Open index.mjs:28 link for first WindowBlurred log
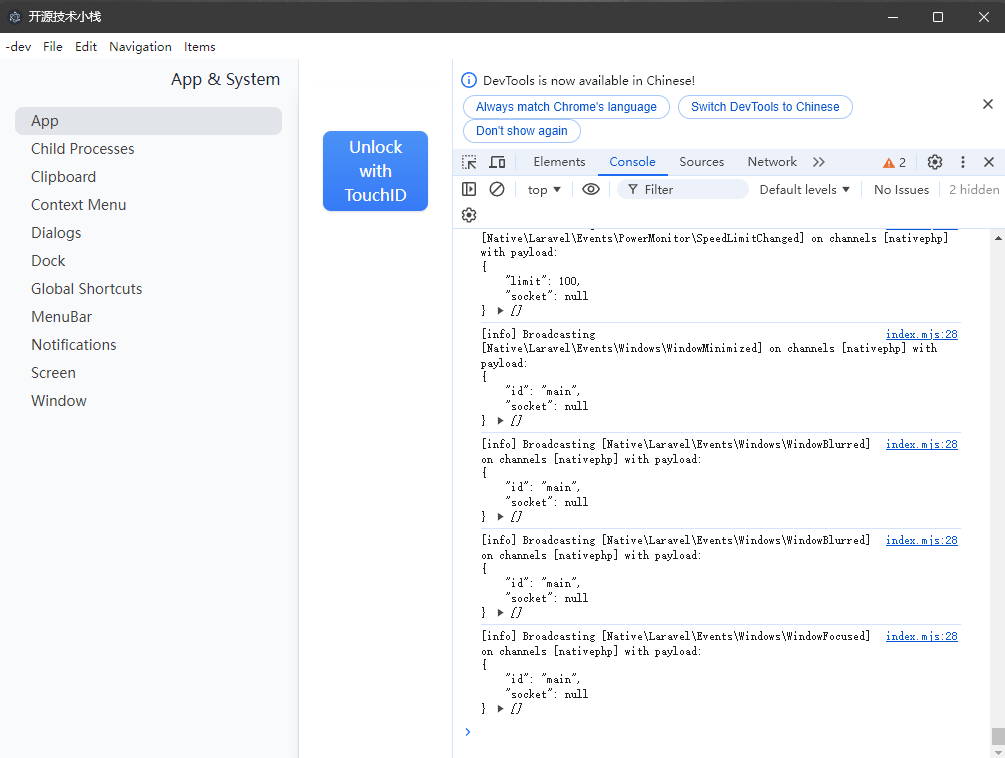 pos(922,445)
